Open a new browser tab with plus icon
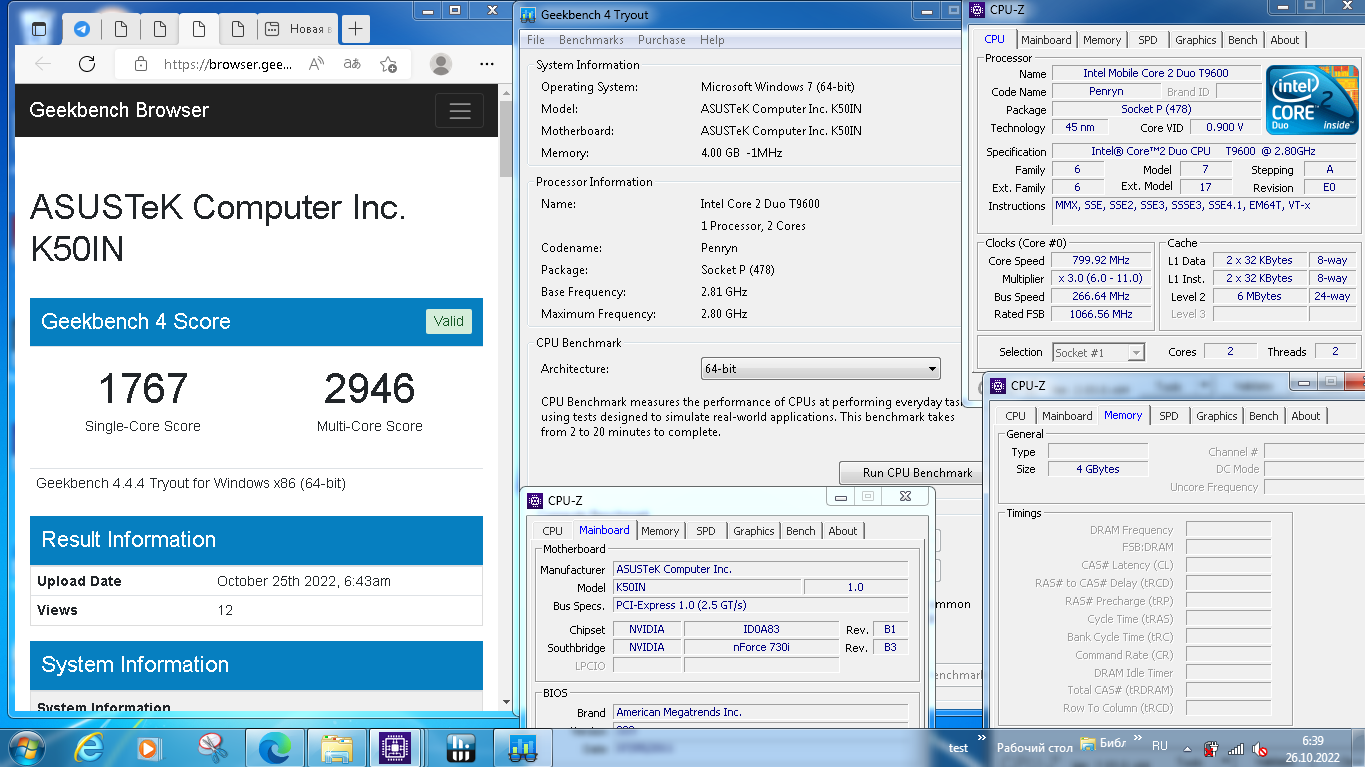The height and width of the screenshot is (767, 1365). pos(355,29)
